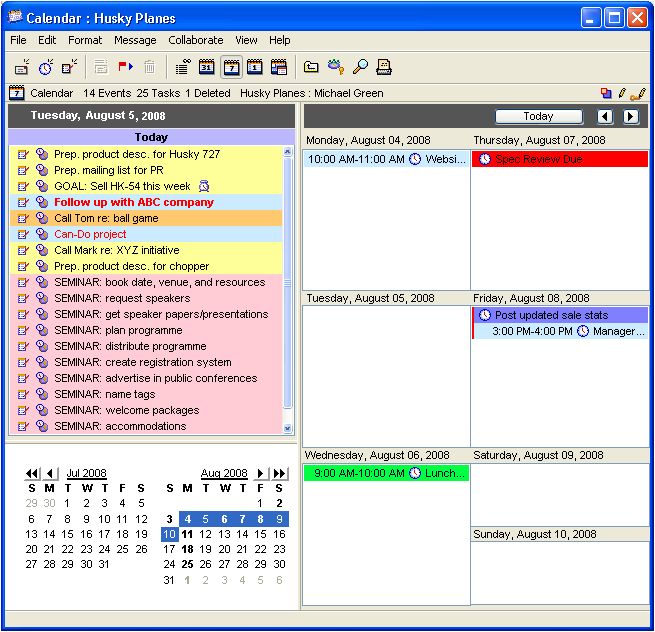This screenshot has height=632, width=655.
Task: Click the red flag toolbar icon
Action: (x=126, y=68)
